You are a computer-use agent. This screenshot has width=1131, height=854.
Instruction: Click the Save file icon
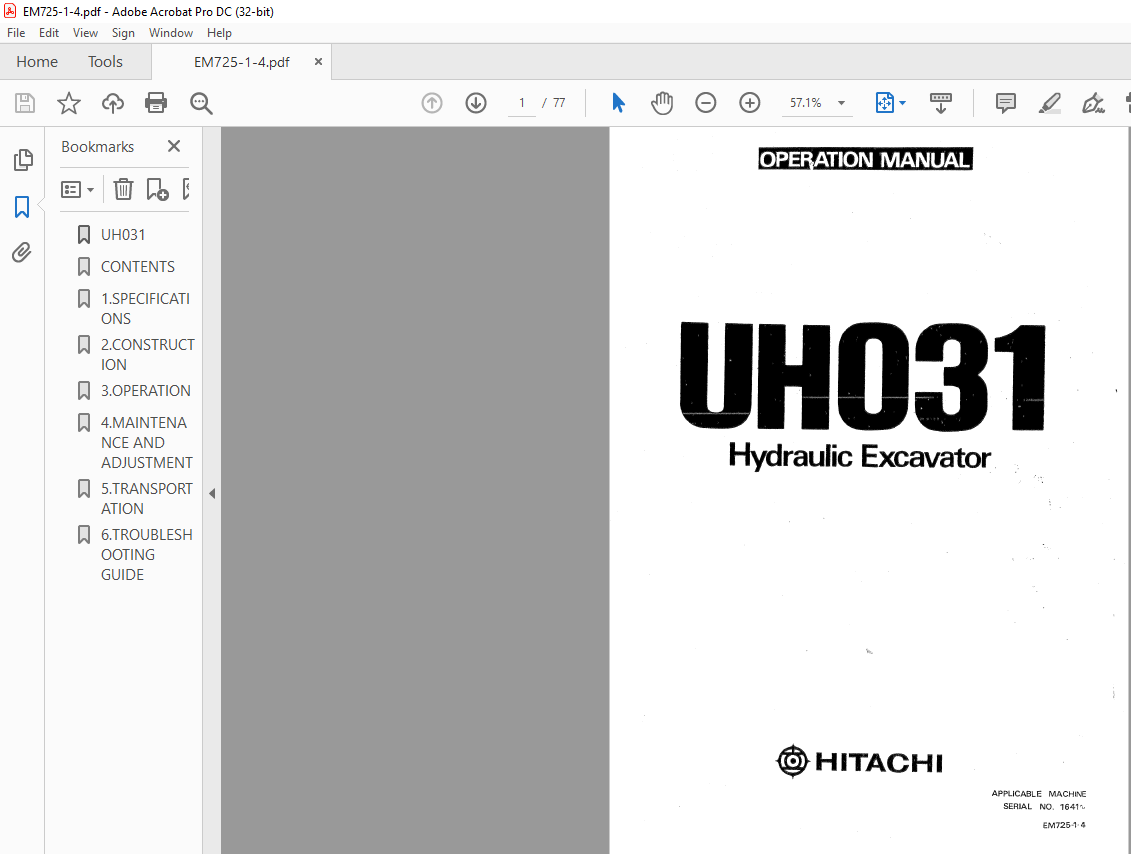click(25, 103)
